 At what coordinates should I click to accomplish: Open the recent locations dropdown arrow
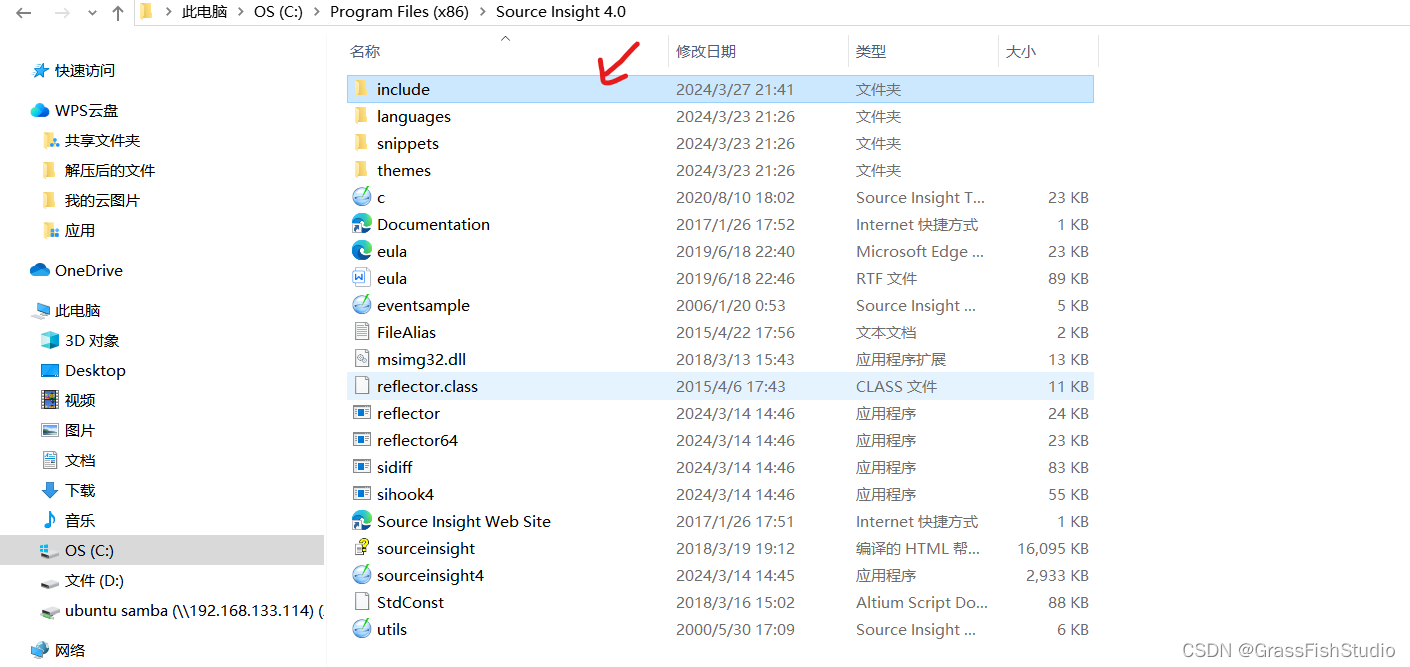(x=91, y=13)
